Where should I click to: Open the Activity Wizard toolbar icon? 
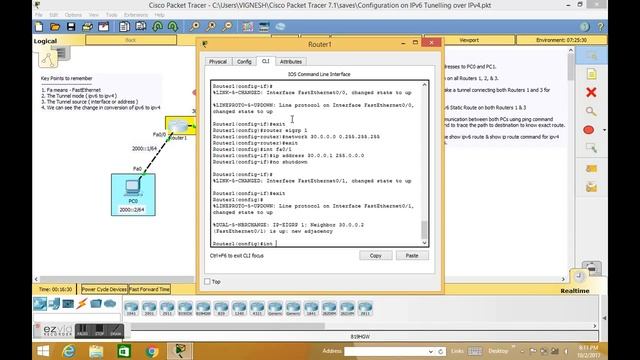[104, 27]
